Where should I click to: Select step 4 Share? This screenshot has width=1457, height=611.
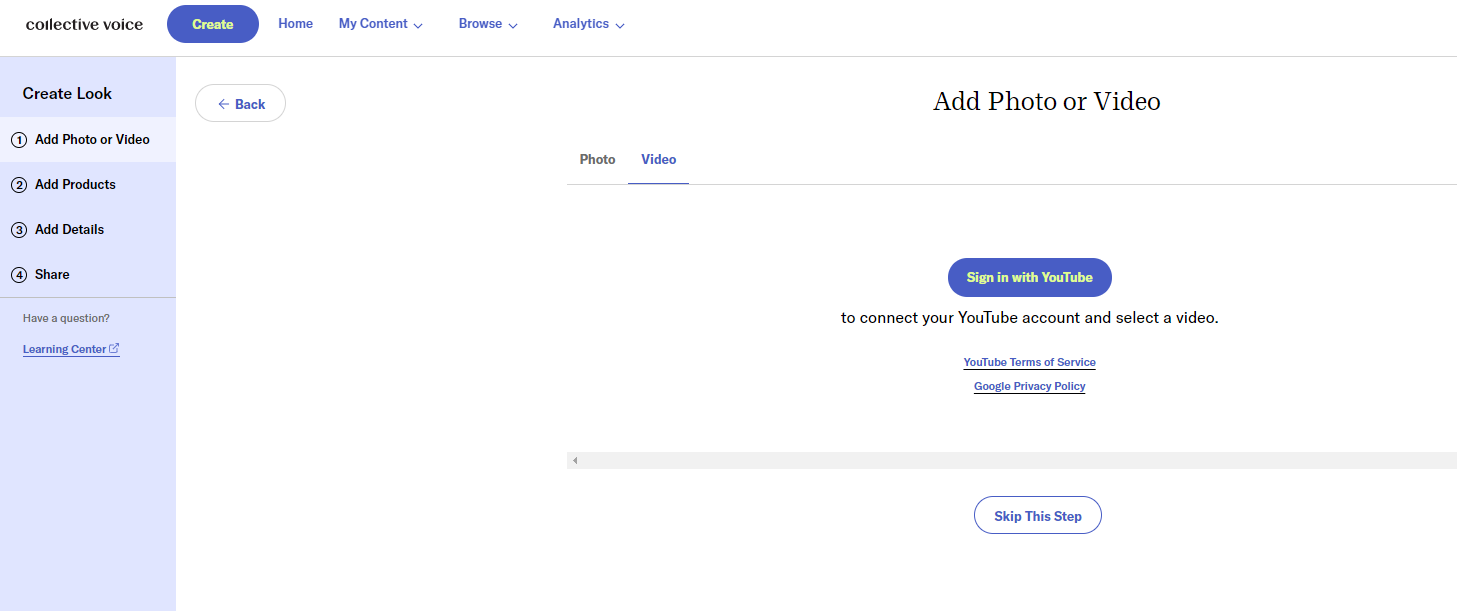click(88, 275)
